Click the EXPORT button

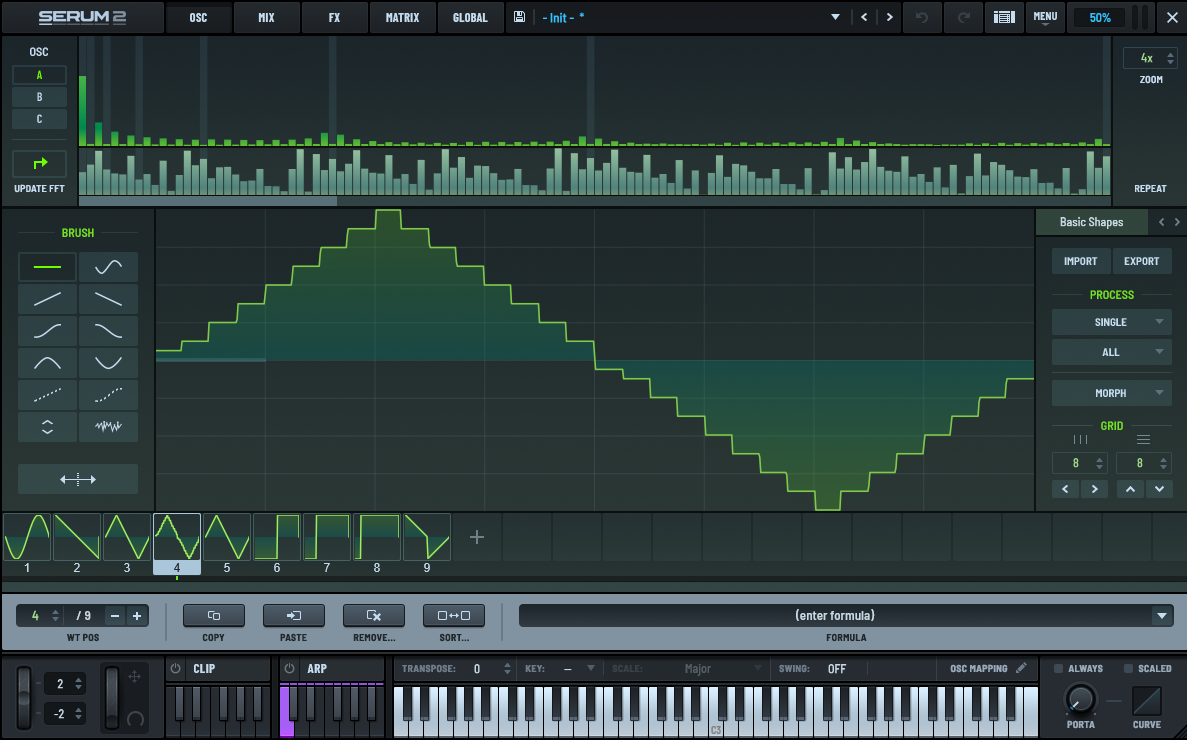[1141, 261]
